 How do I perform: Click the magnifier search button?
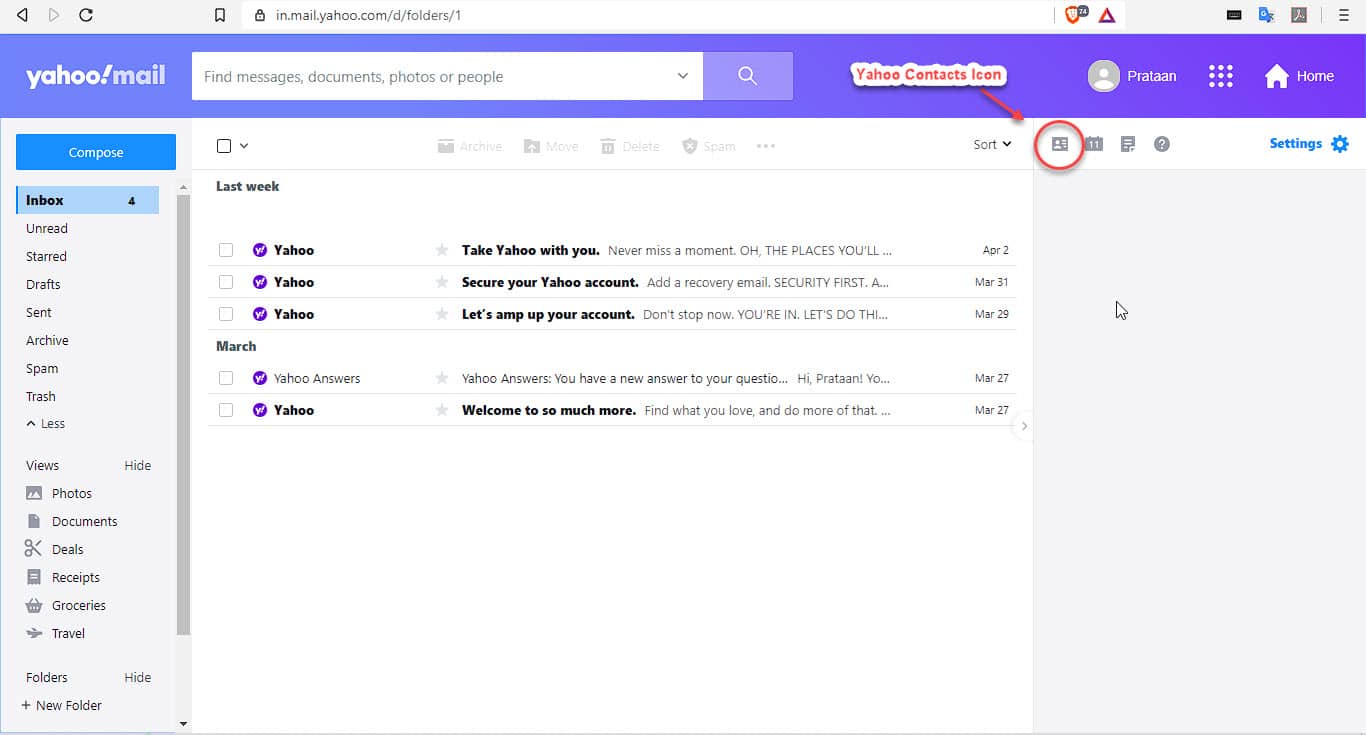[748, 76]
